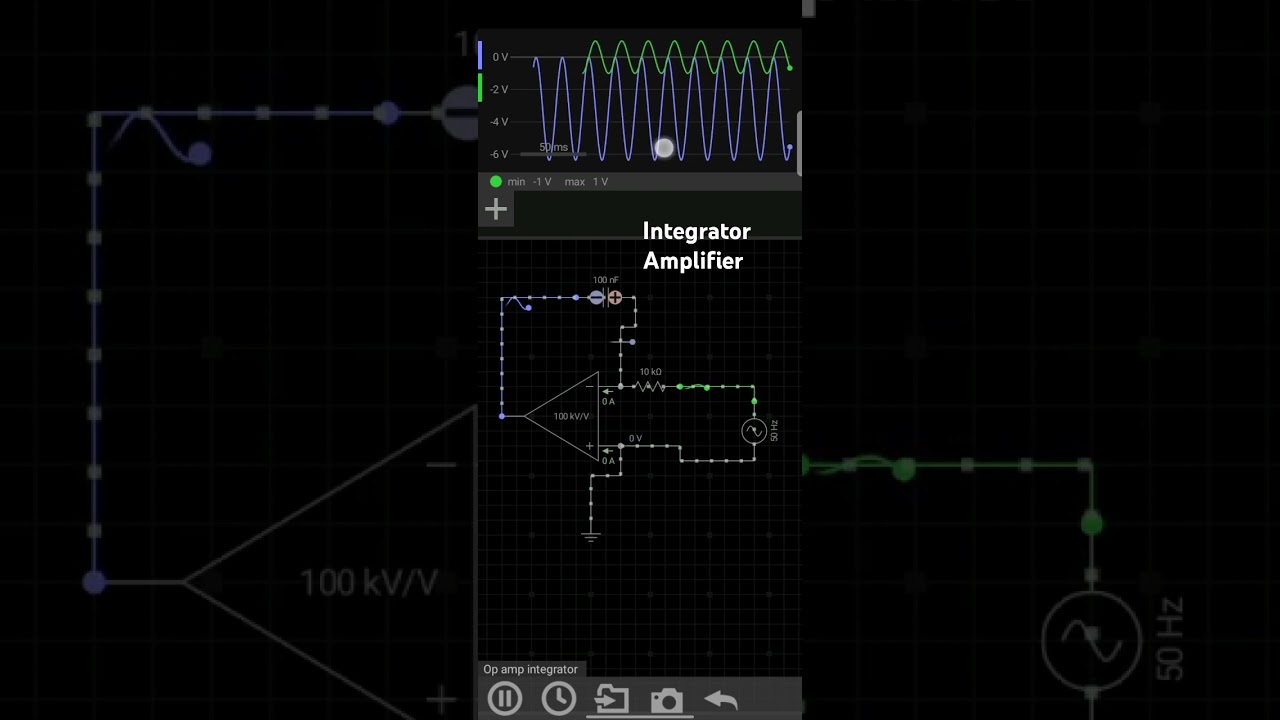Screen dimensions: 1280x720
Task: Tap the green trace indicator dot
Action: point(496,182)
